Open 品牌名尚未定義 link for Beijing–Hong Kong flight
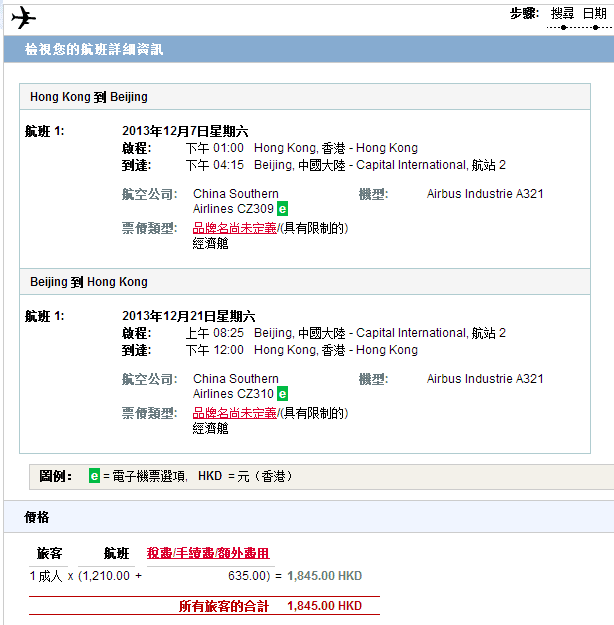This screenshot has width=614, height=625. point(234,413)
